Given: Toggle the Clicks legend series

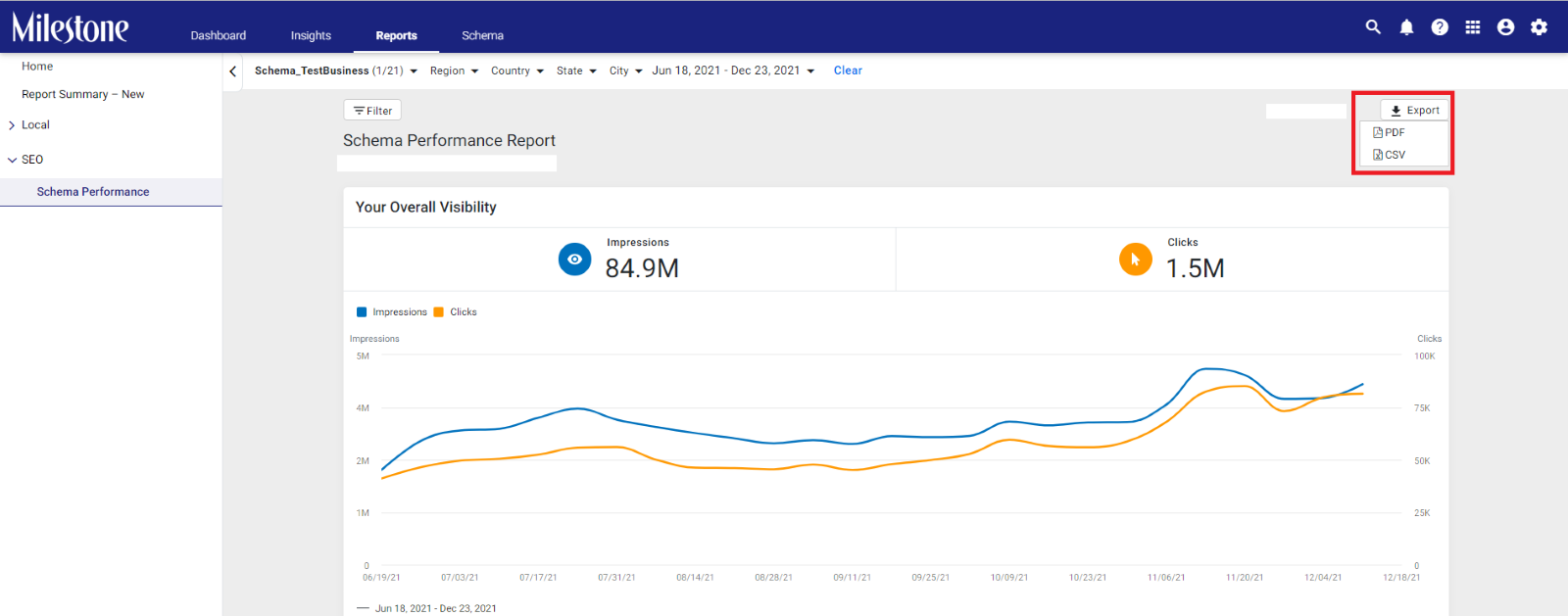Looking at the screenshot, I should point(456,312).
